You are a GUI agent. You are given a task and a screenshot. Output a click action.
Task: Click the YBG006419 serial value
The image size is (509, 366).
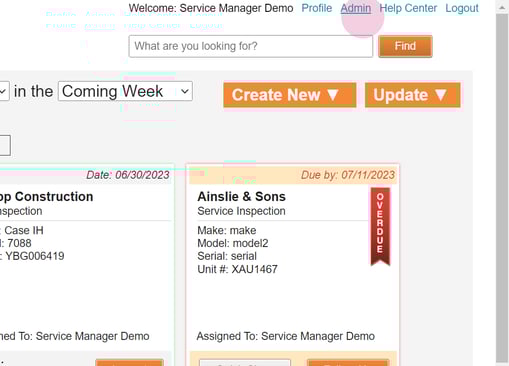[x=35, y=256]
